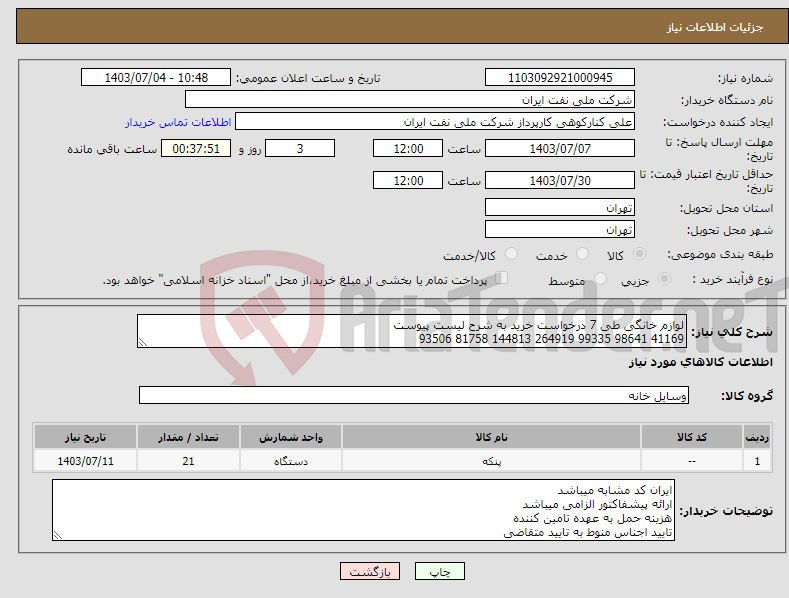Click the goods group field وسایل خانه

coord(414,396)
